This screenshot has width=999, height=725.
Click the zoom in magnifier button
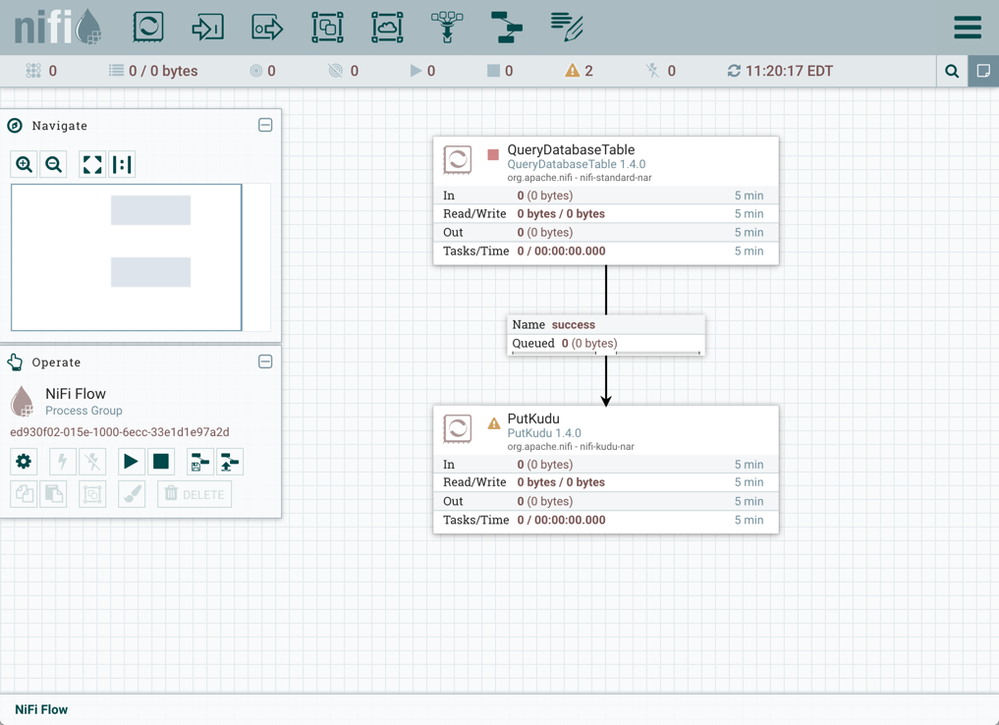24,165
